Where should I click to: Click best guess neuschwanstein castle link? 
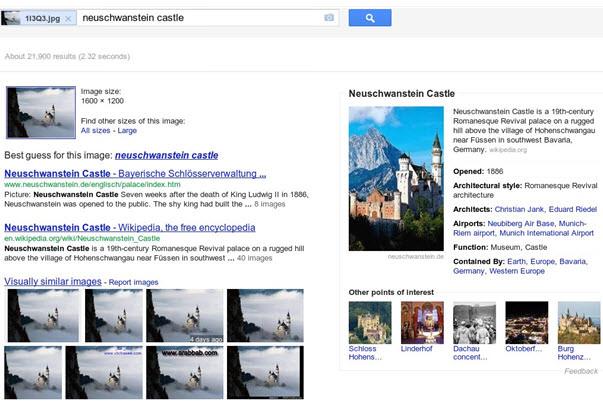[x=167, y=155]
